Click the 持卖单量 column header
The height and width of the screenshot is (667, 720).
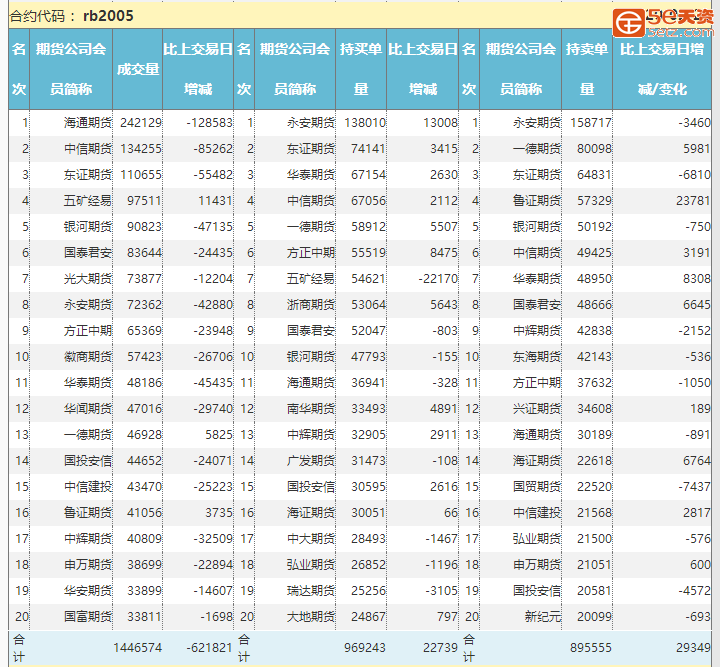pyautogui.click(x=587, y=69)
